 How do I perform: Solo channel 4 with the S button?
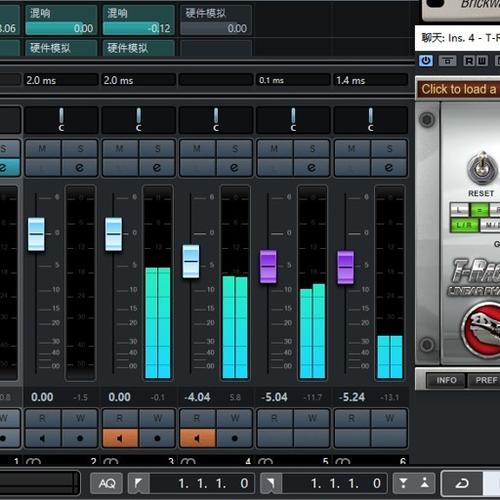coord(235,149)
